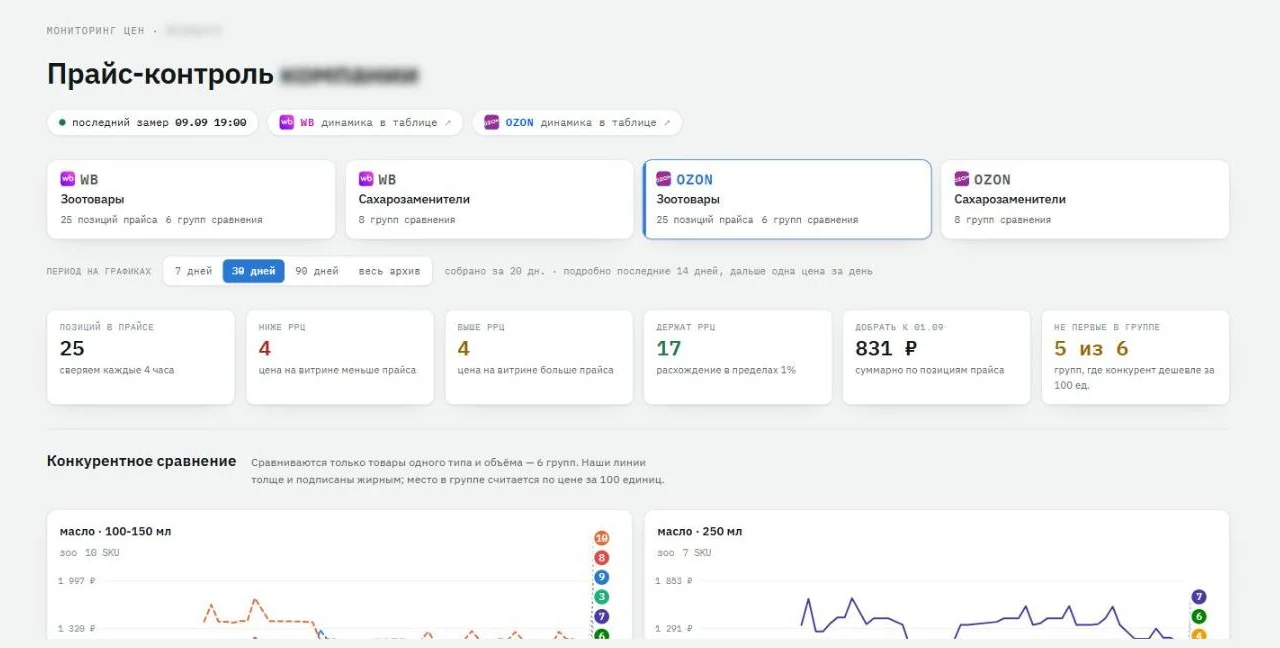This screenshot has height=648, width=1280.
Task: Click the Добрать к 01.09 831 ₽ card
Action: click(937, 357)
